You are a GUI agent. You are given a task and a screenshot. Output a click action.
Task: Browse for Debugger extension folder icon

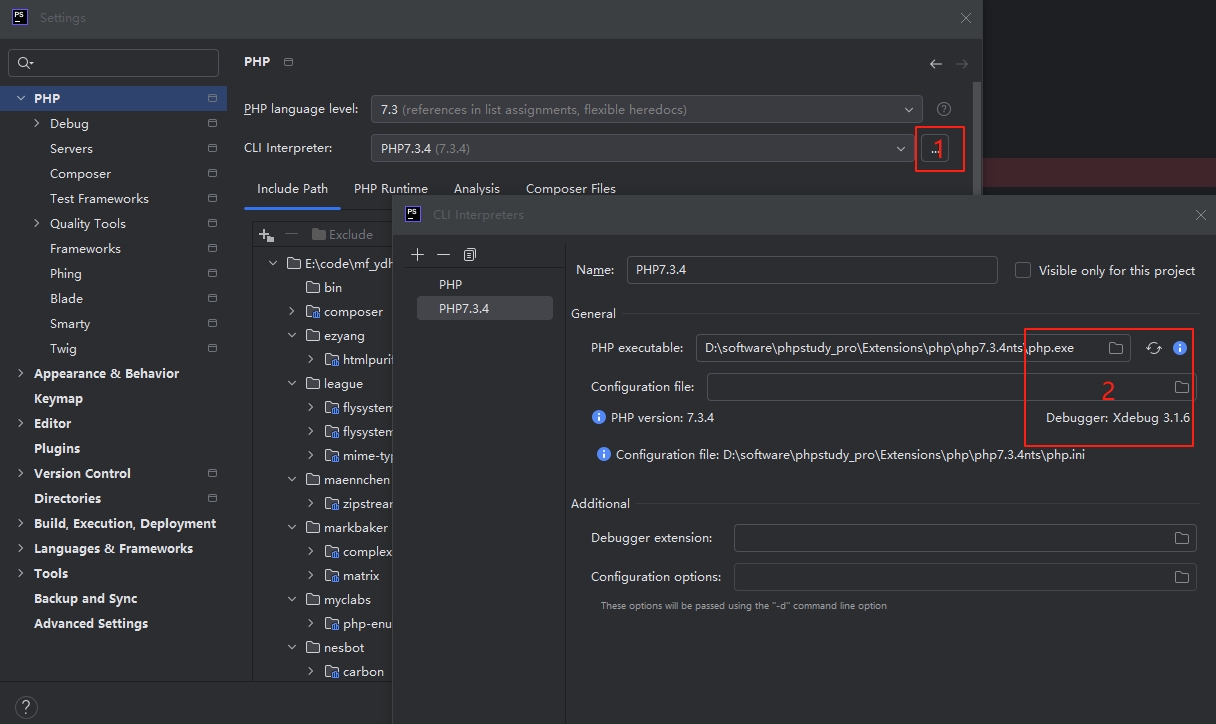1182,538
